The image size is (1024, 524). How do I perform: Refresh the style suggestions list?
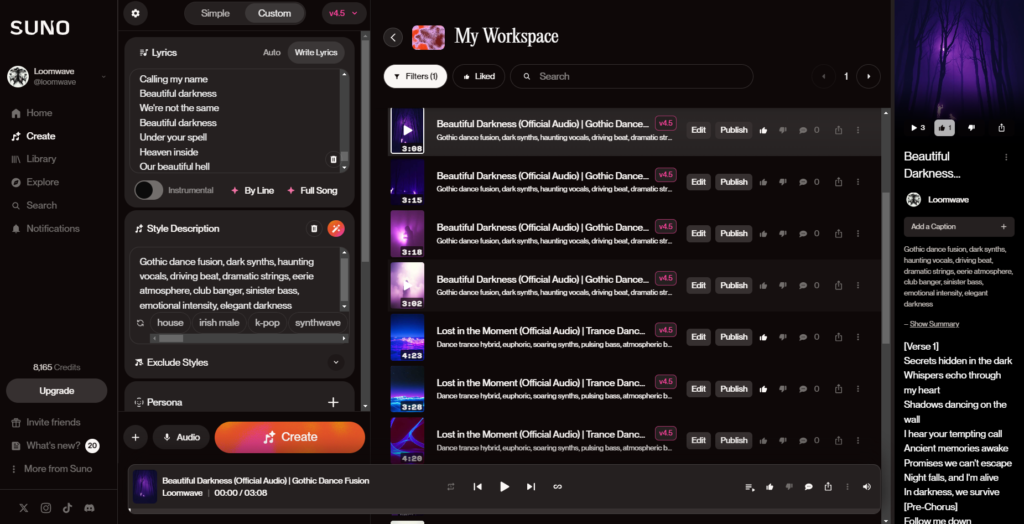pyautogui.click(x=140, y=323)
